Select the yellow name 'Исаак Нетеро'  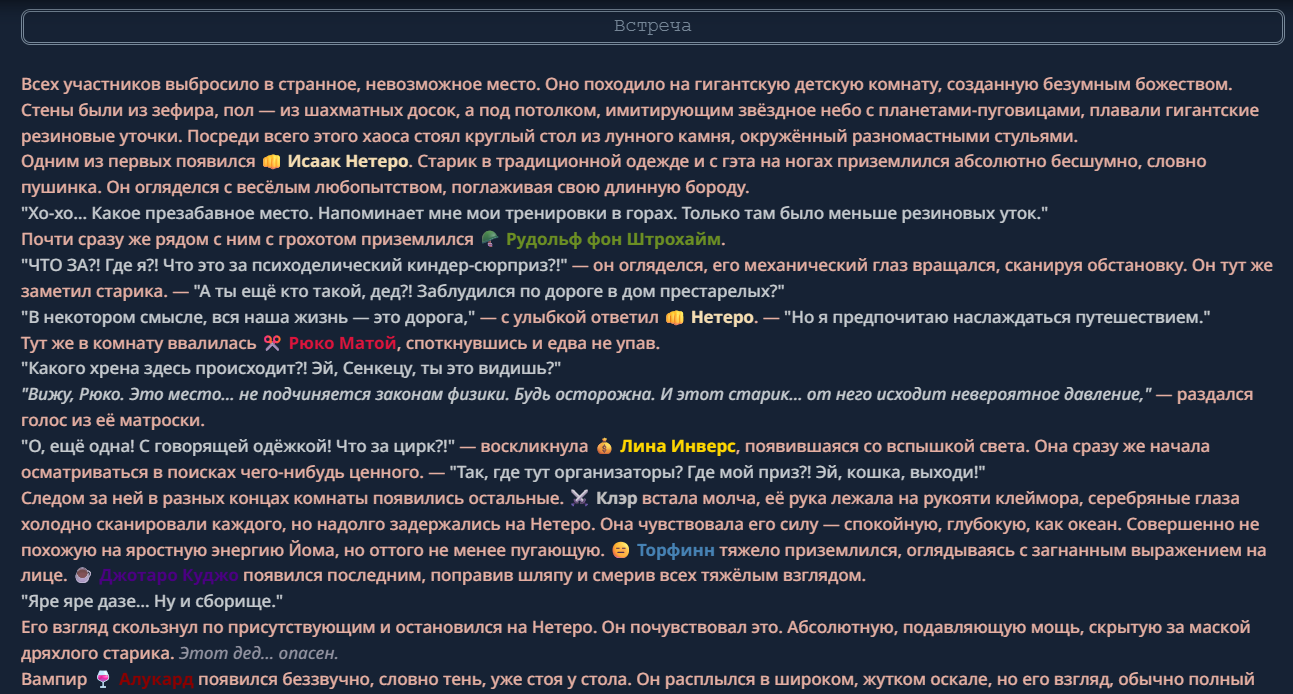[348, 161]
